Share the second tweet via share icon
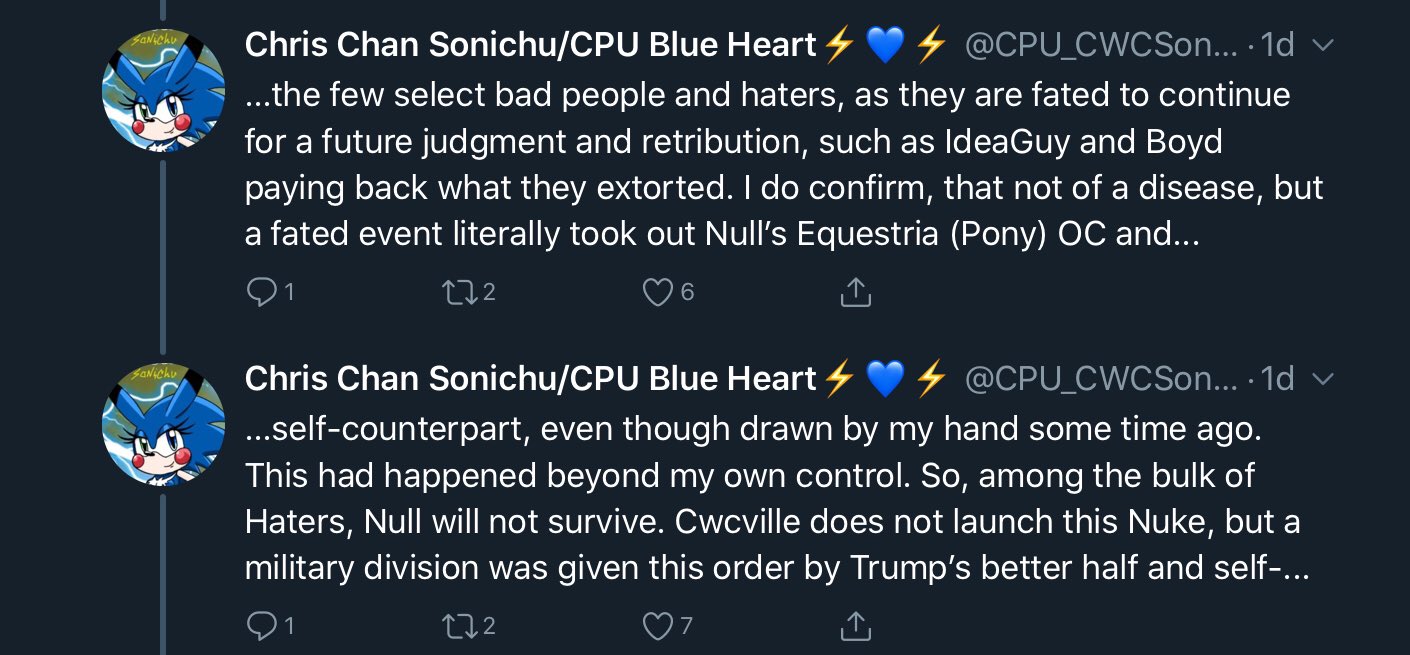Screen dimensions: 1410x655 (855, 626)
